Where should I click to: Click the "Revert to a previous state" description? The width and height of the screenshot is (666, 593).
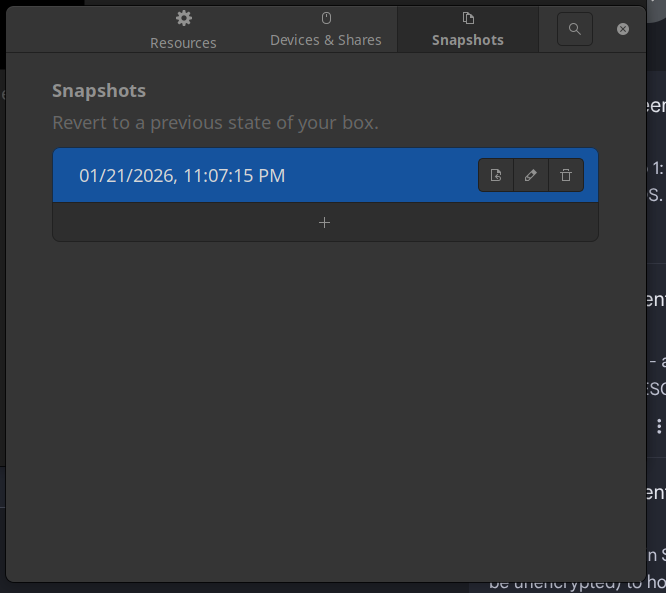(x=215, y=124)
